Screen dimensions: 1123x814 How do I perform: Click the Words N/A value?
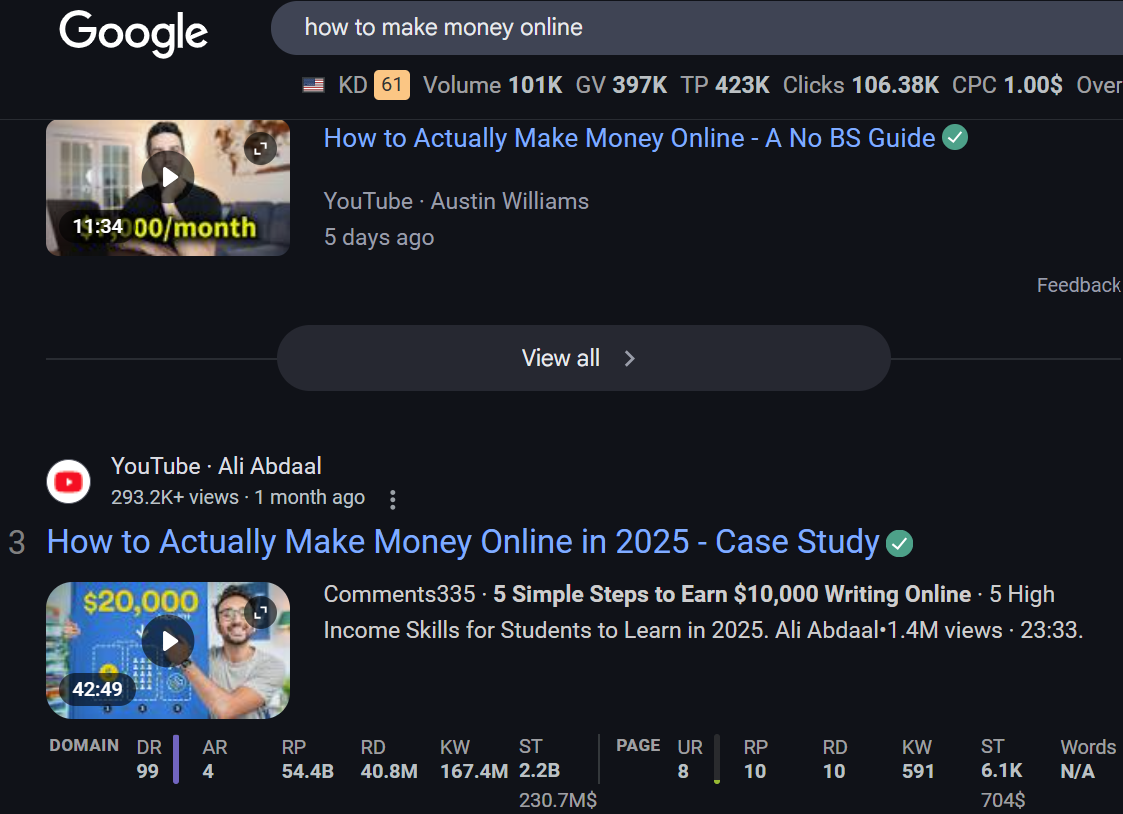[1077, 771]
